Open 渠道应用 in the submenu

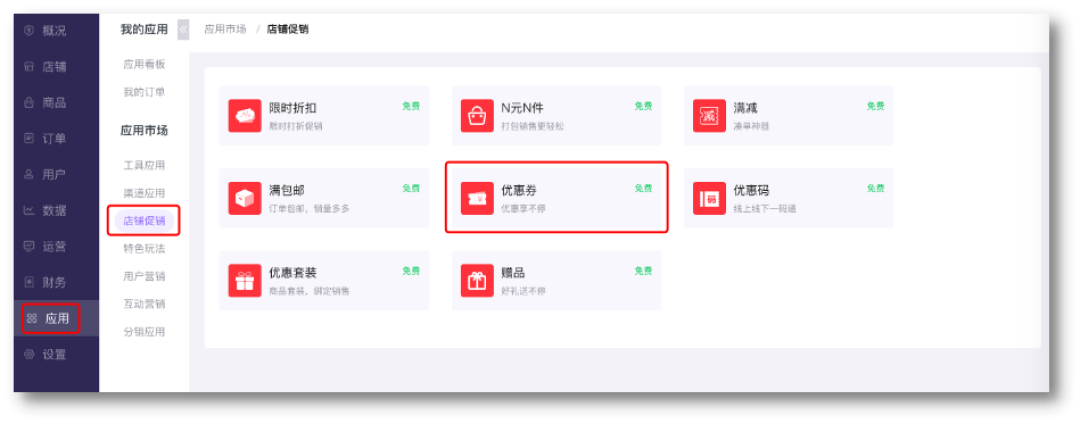[x=144, y=193]
